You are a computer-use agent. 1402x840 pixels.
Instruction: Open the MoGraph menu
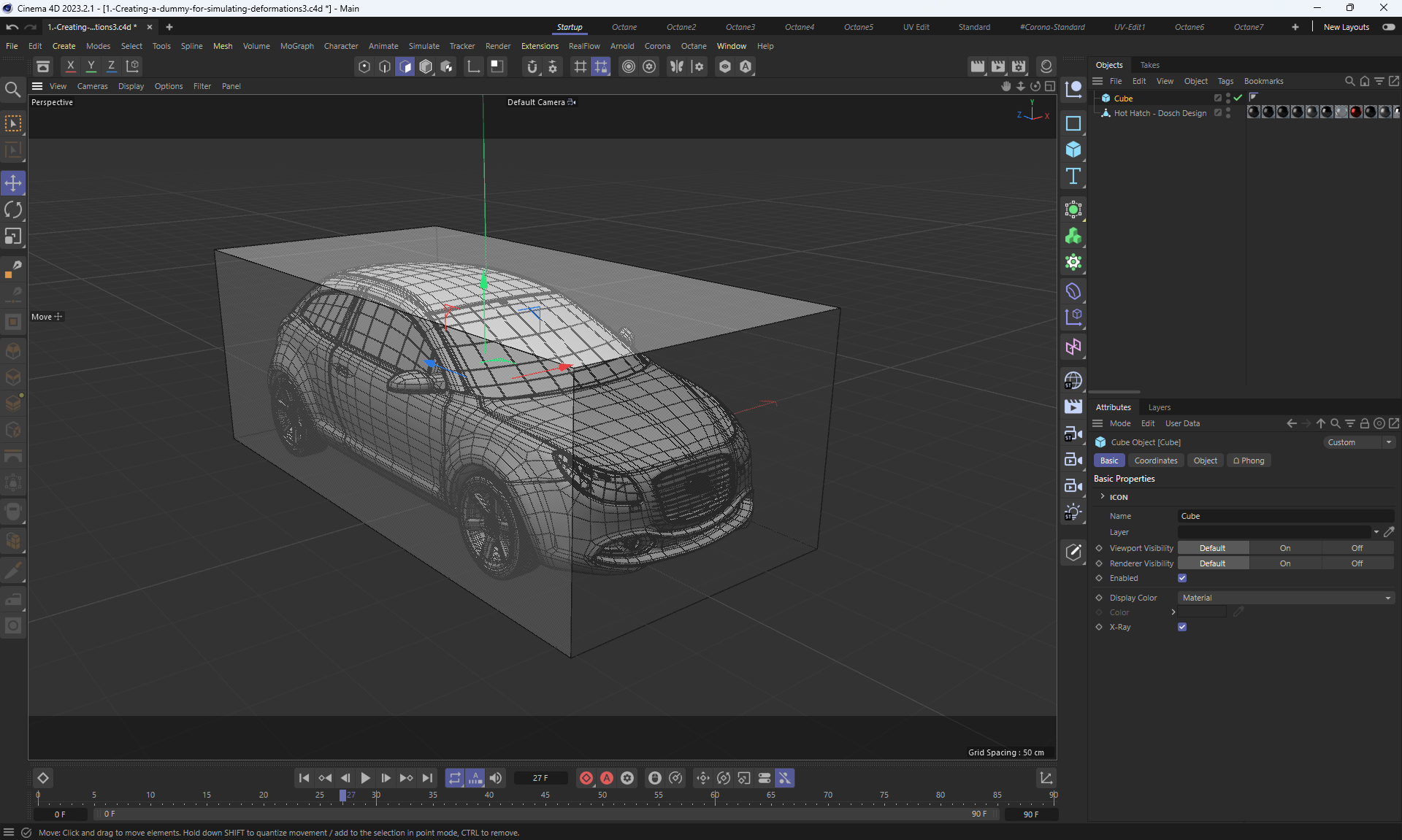click(x=296, y=46)
